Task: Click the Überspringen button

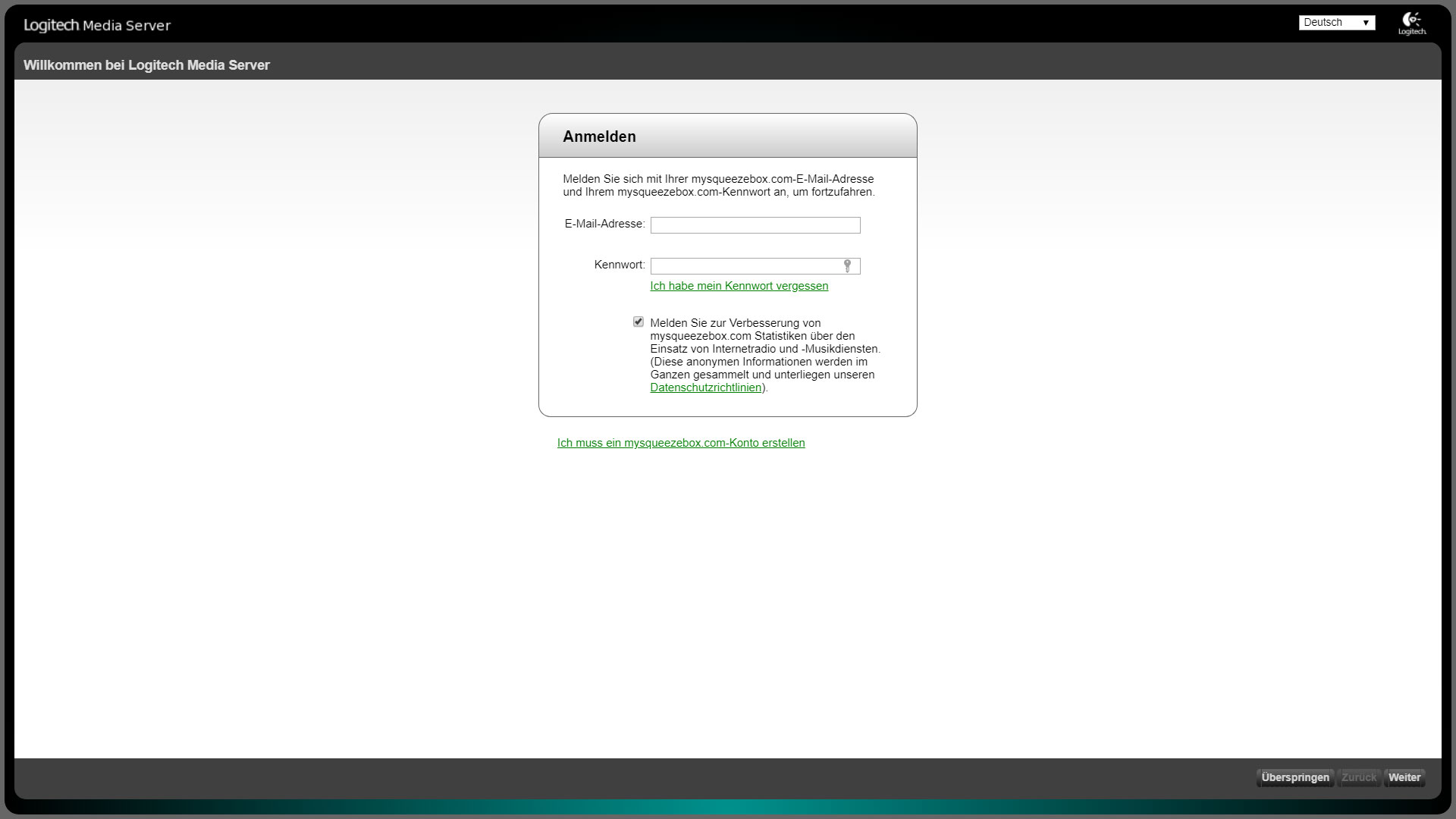Action: coord(1295,777)
